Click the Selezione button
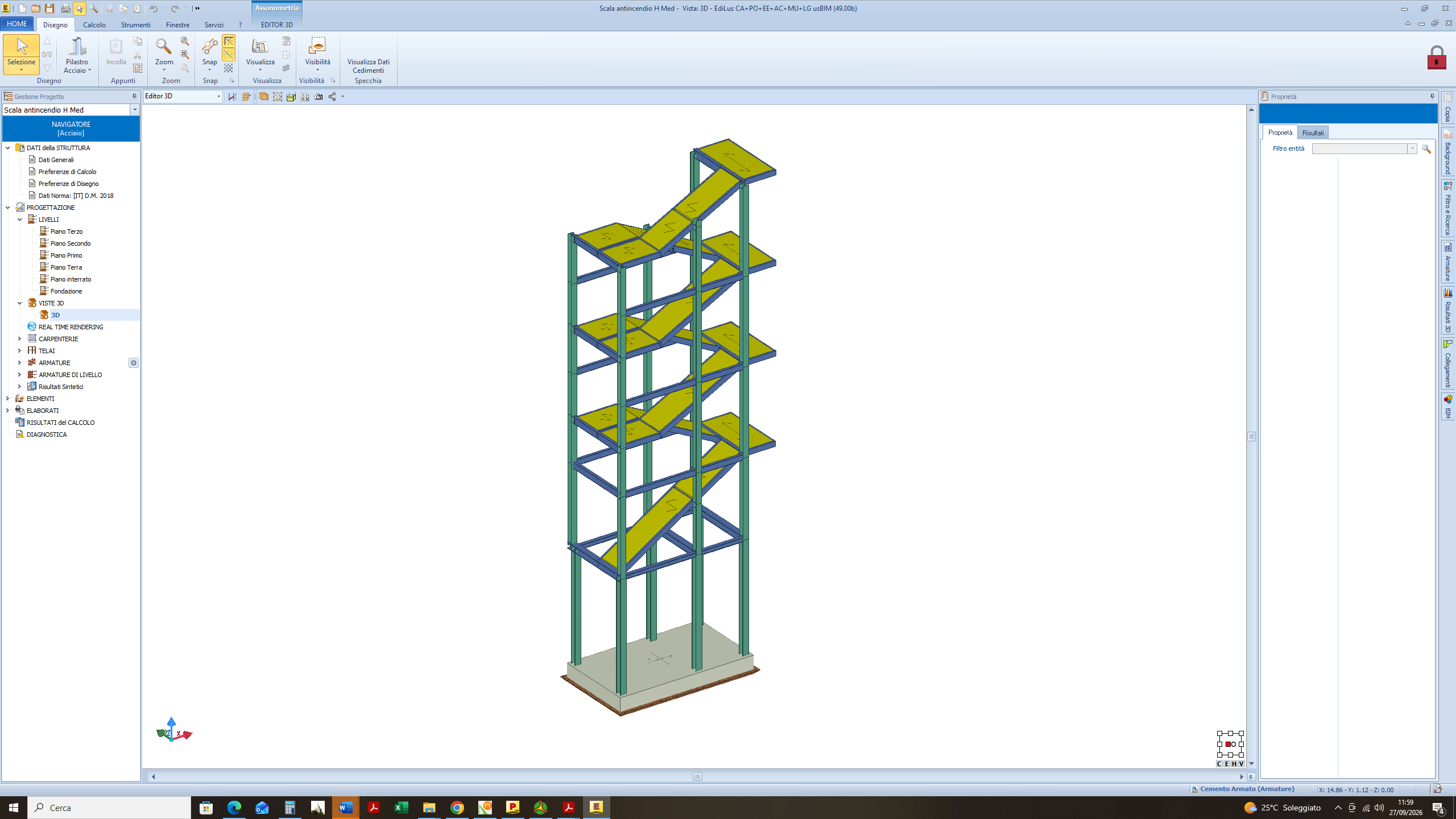Viewport: 1456px width, 819px height. pos(21,55)
